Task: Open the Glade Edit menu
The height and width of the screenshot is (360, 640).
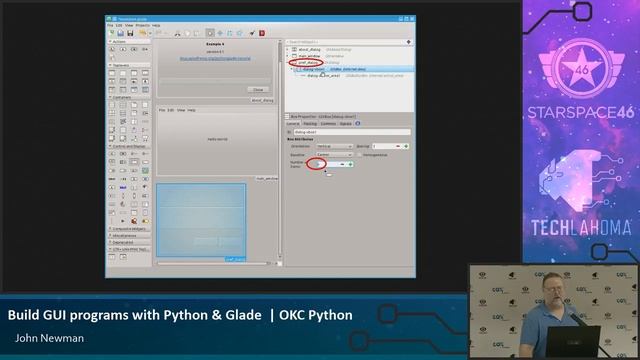Action: (x=119, y=25)
